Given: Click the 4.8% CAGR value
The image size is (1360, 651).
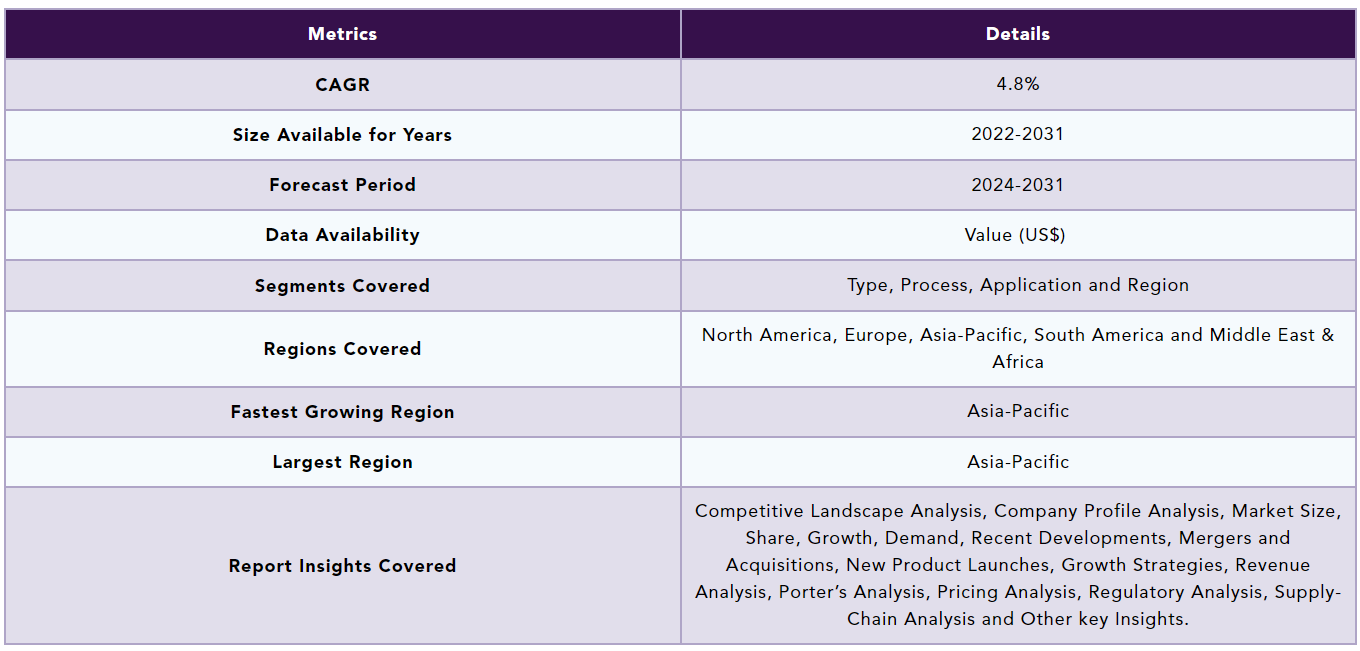Looking at the screenshot, I should pyautogui.click(x=1018, y=84).
